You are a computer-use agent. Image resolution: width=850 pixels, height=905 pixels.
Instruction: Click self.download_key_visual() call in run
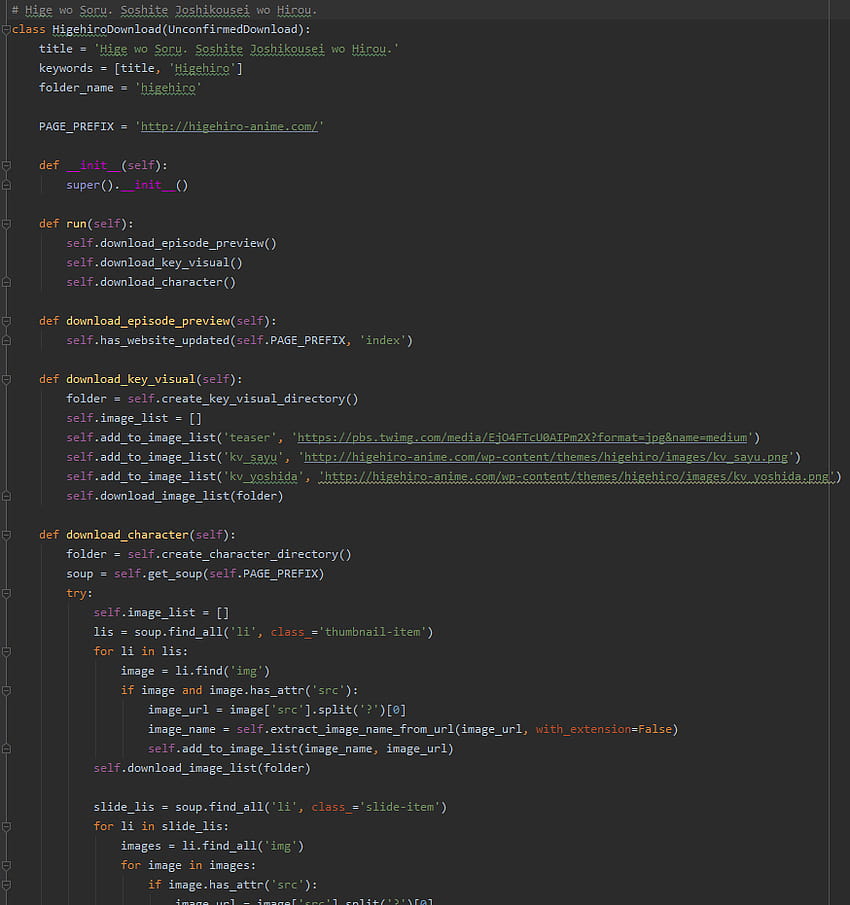tap(154, 263)
